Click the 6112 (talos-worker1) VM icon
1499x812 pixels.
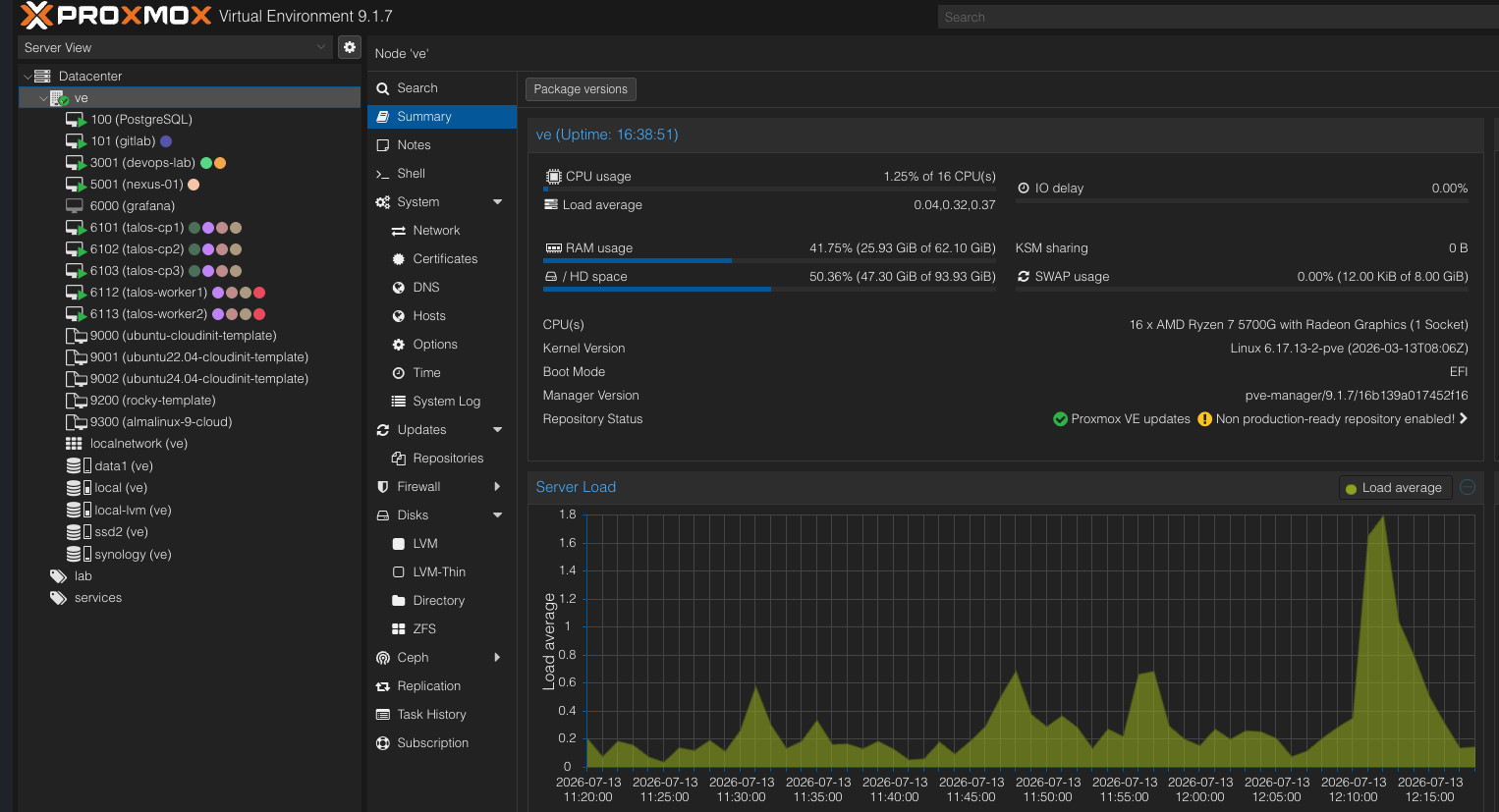click(x=76, y=293)
